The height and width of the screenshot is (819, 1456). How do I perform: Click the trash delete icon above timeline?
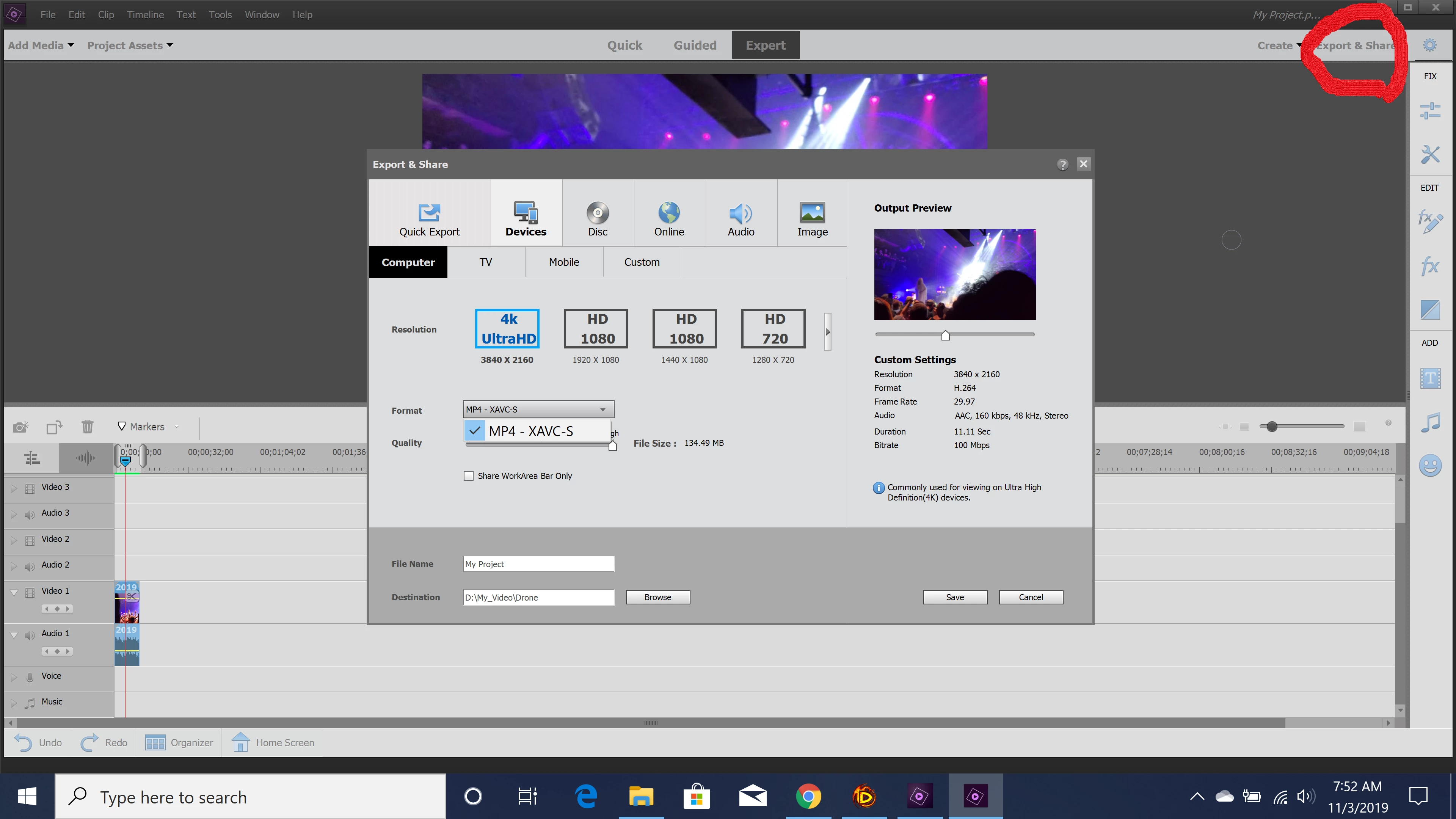click(x=87, y=427)
